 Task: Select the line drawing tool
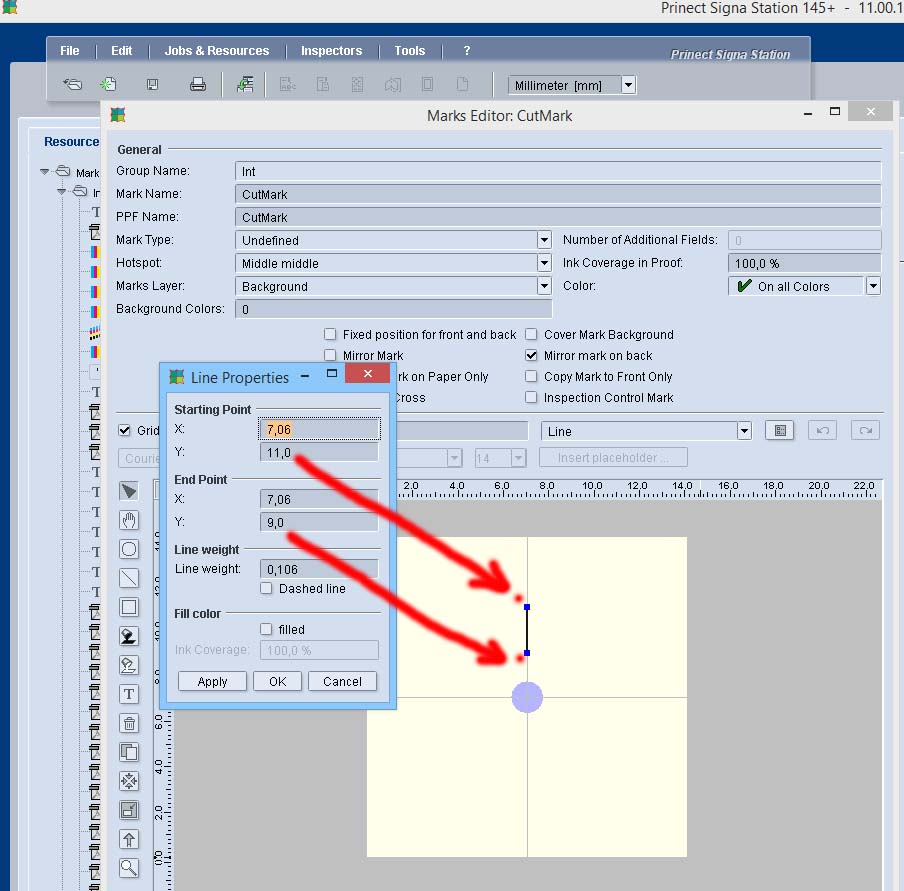click(x=129, y=578)
